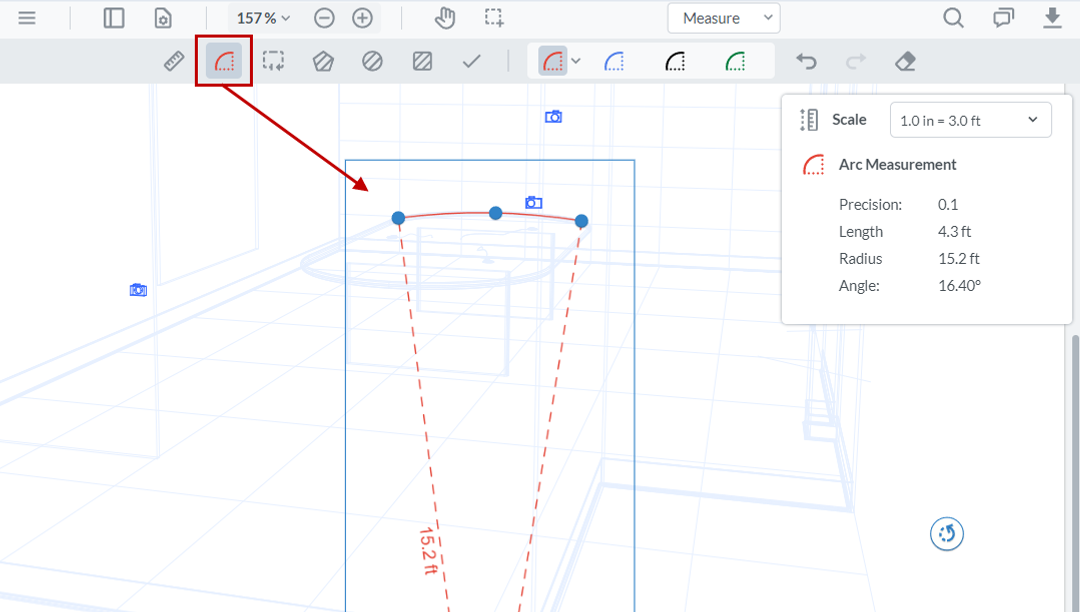Viewport: 1080px width, 612px height.
Task: Open the Search tool
Action: tap(952, 17)
